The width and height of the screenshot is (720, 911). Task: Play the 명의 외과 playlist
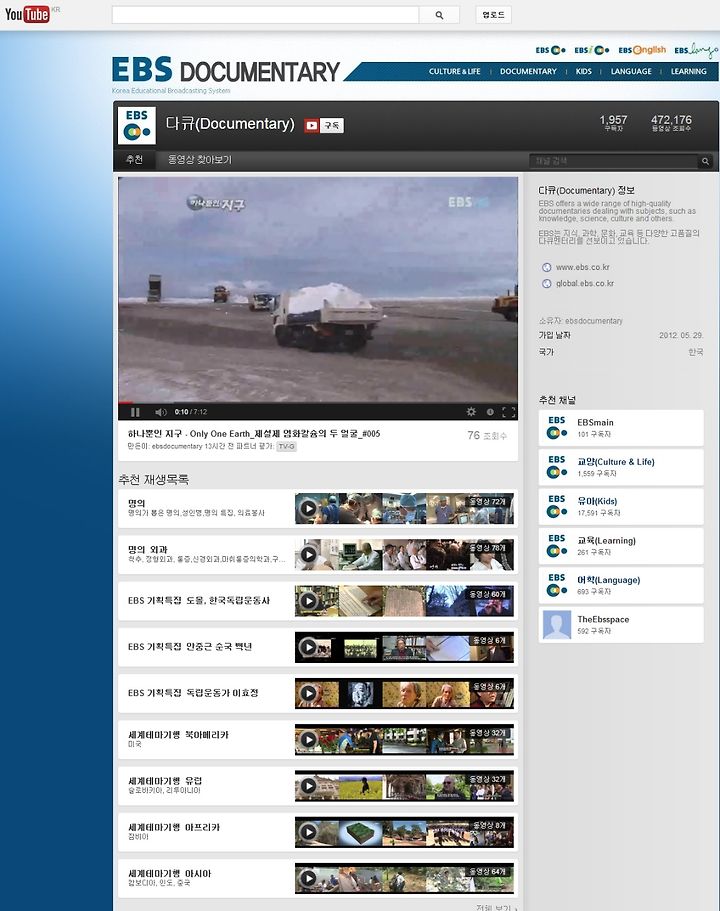[308, 555]
